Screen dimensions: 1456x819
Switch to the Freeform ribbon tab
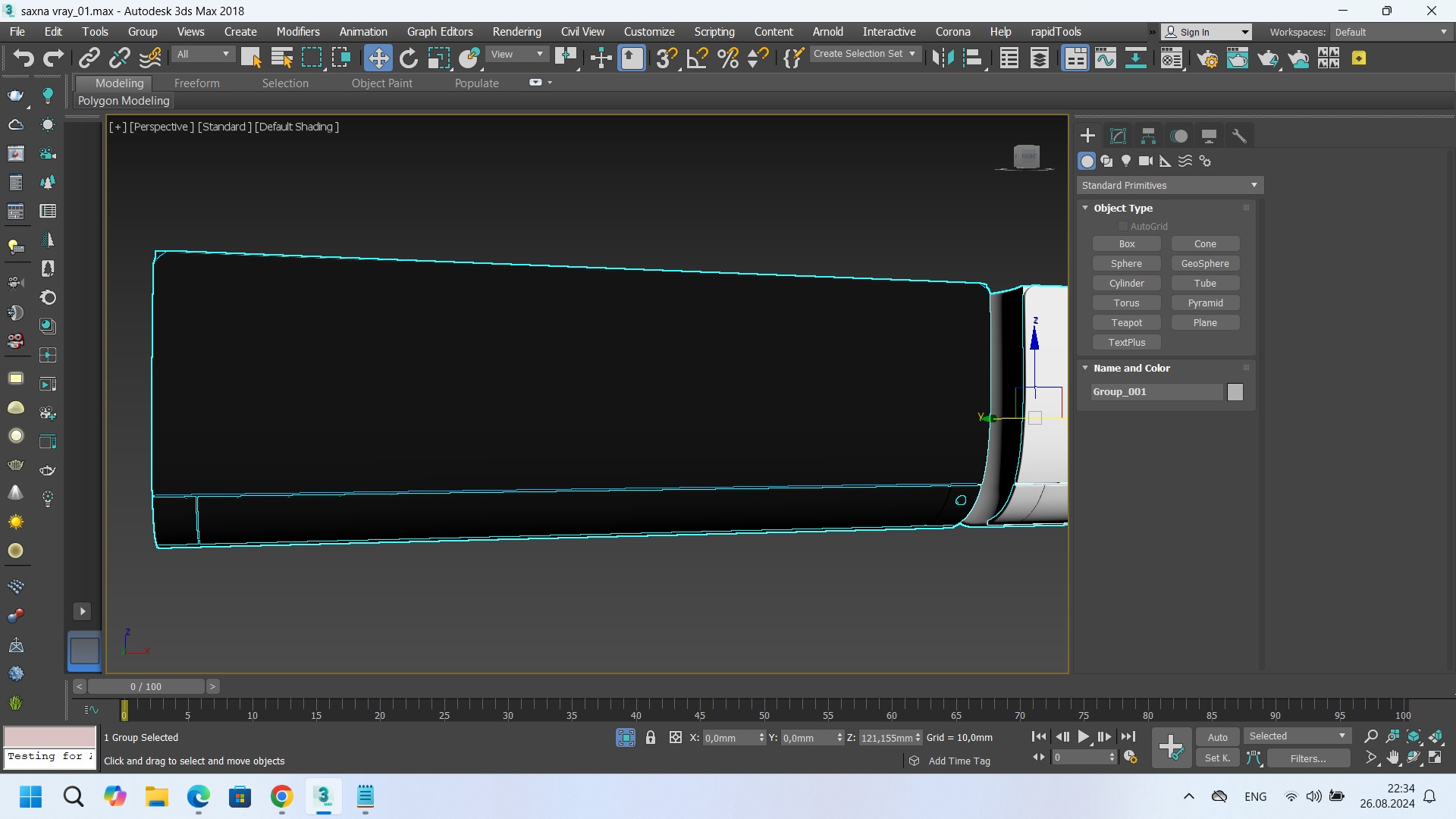click(x=196, y=83)
